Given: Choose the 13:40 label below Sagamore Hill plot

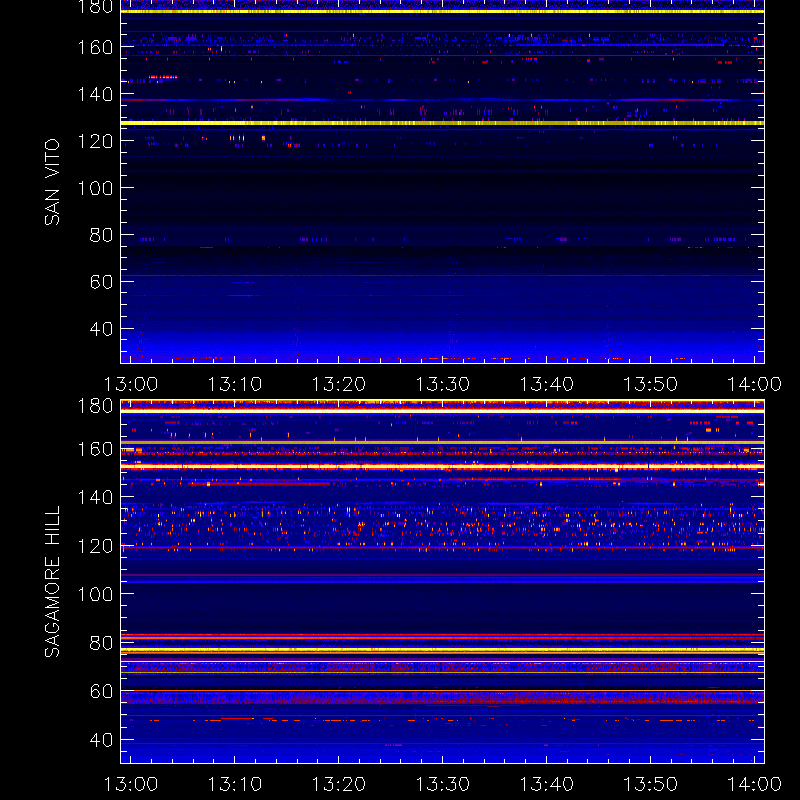Looking at the screenshot, I should pos(546,784).
